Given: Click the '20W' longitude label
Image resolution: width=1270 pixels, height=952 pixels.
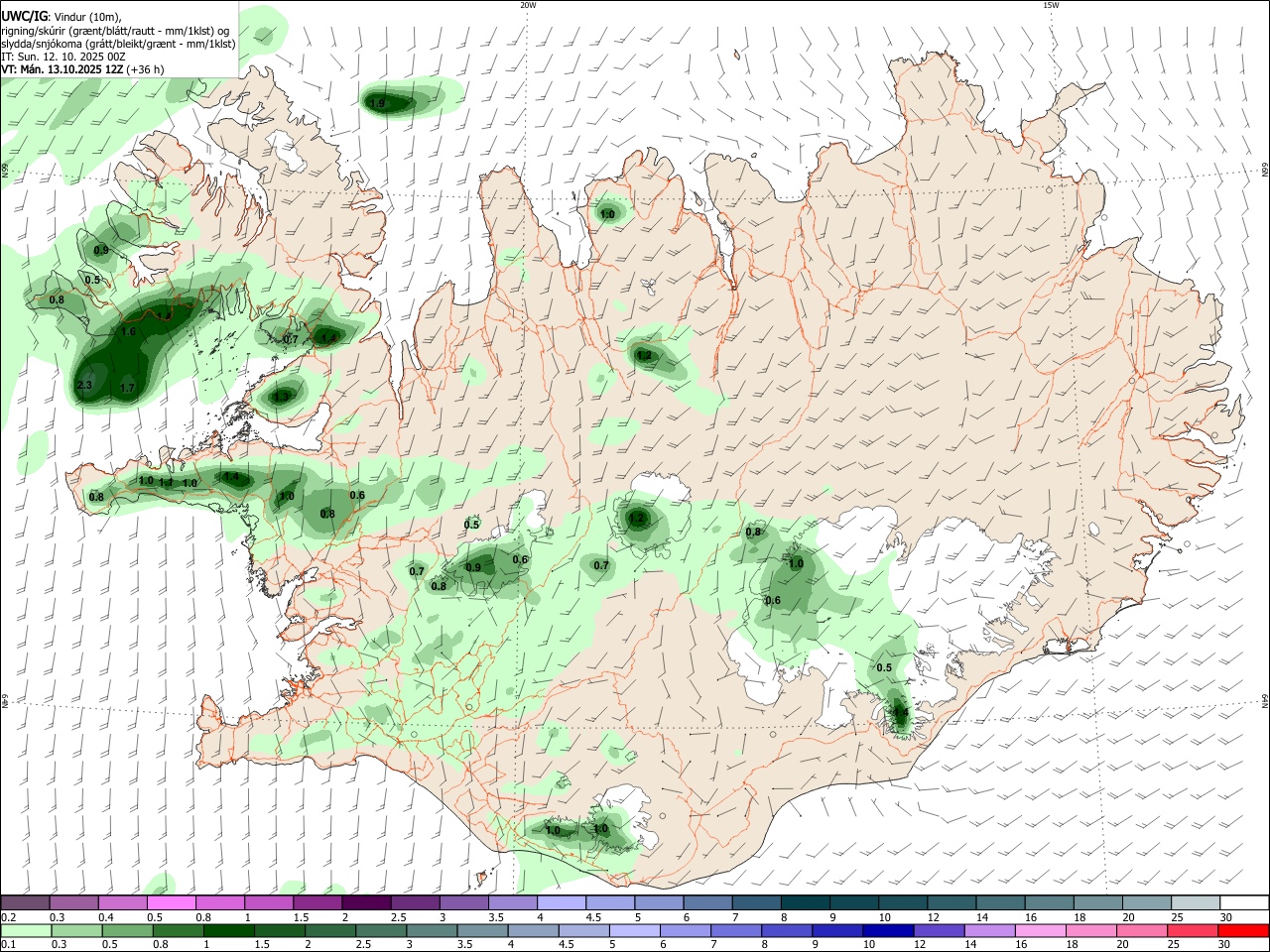Looking at the screenshot, I should tap(528, 5).
